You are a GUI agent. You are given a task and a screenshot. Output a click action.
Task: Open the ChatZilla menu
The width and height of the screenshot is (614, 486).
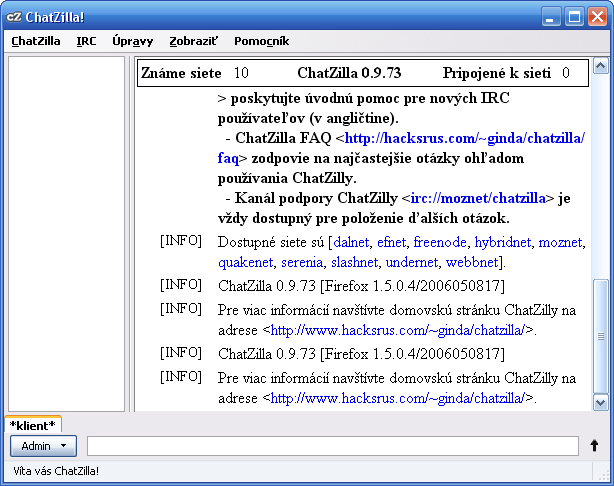tap(36, 41)
